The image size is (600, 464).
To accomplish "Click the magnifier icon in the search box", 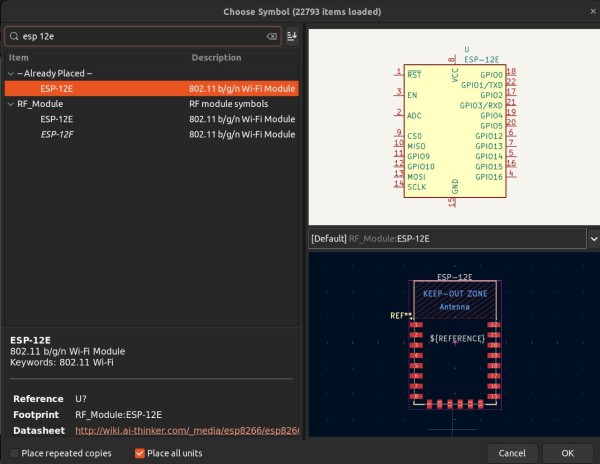I will click(14, 36).
